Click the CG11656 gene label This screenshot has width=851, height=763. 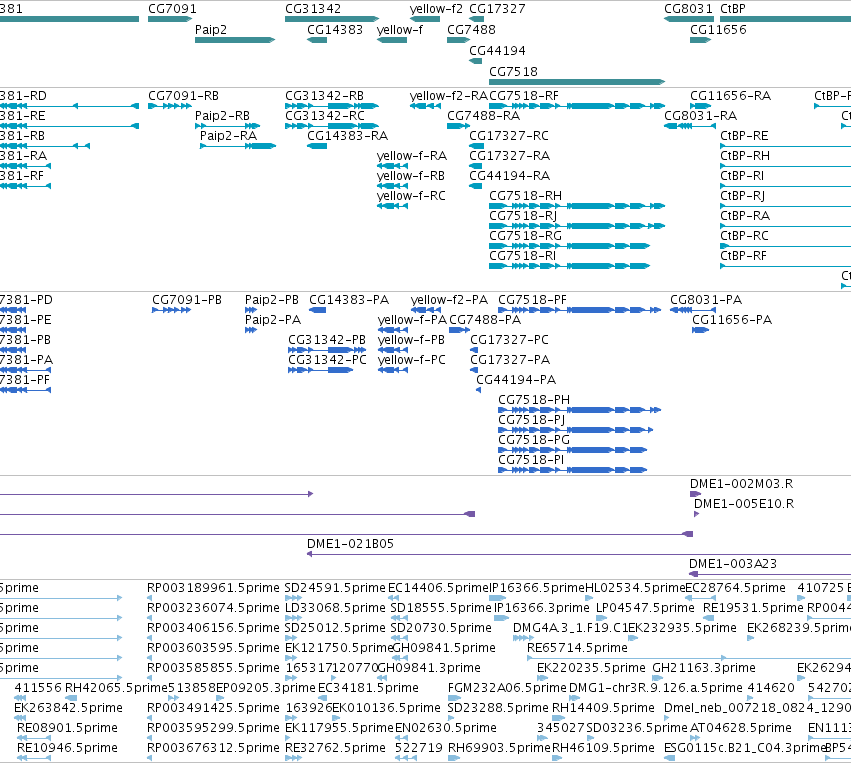click(718, 29)
